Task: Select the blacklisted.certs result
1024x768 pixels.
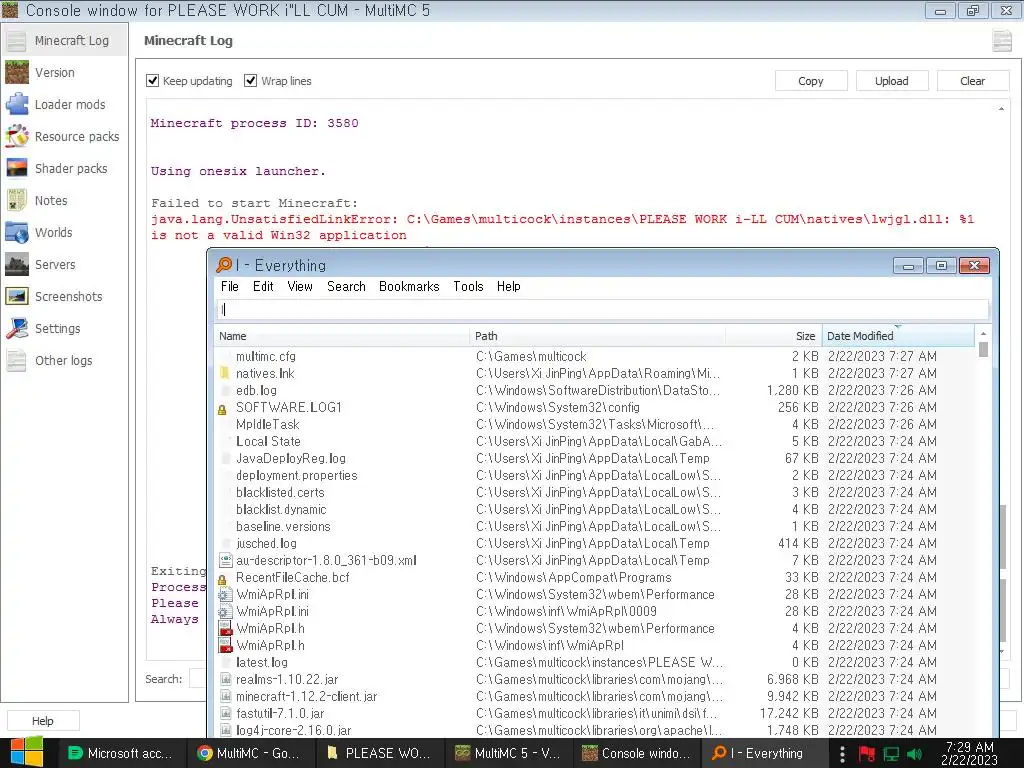Action: [596, 492]
